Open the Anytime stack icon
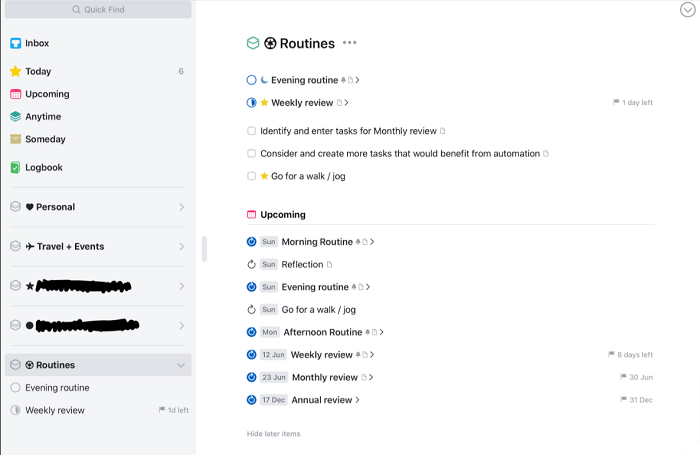 pyautogui.click(x=16, y=117)
